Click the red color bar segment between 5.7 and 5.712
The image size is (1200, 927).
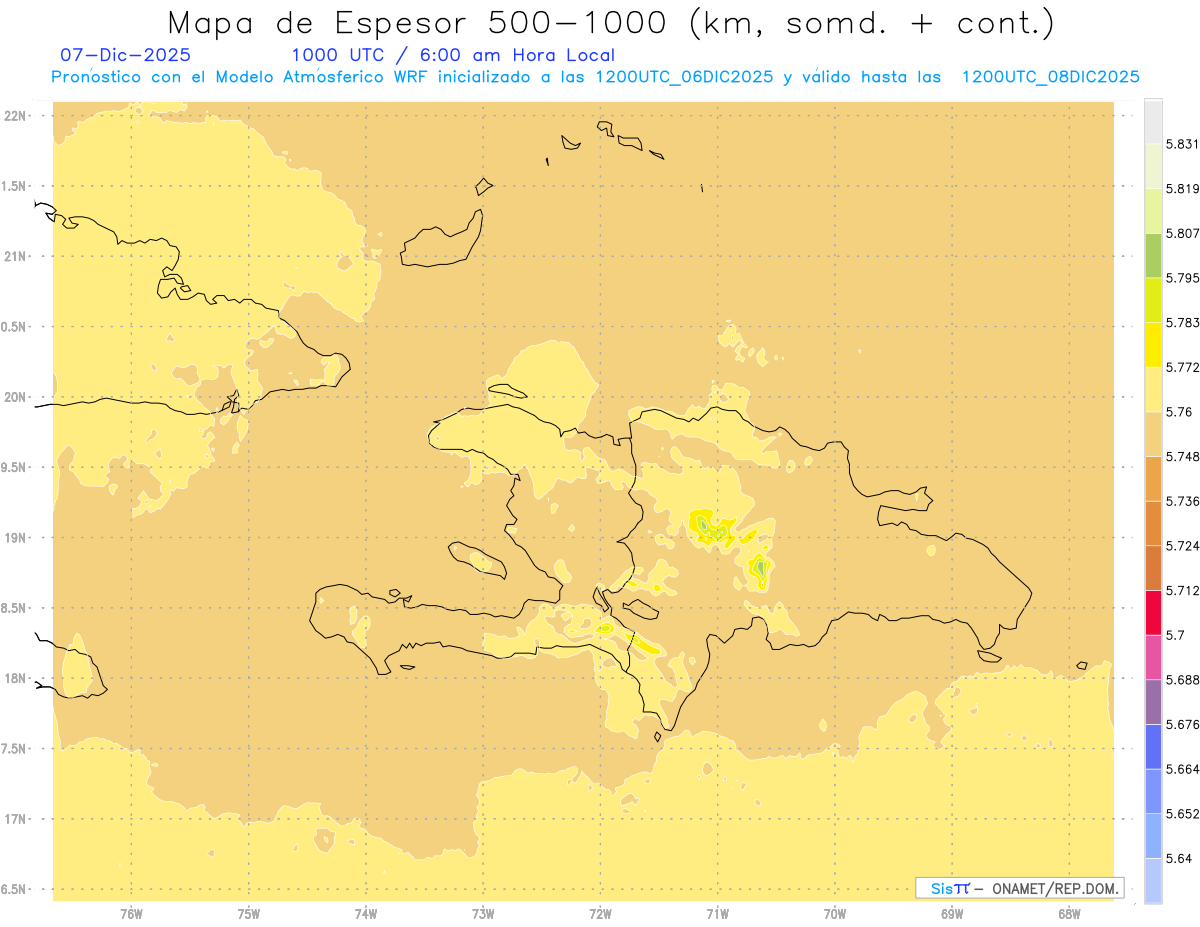[1153, 612]
